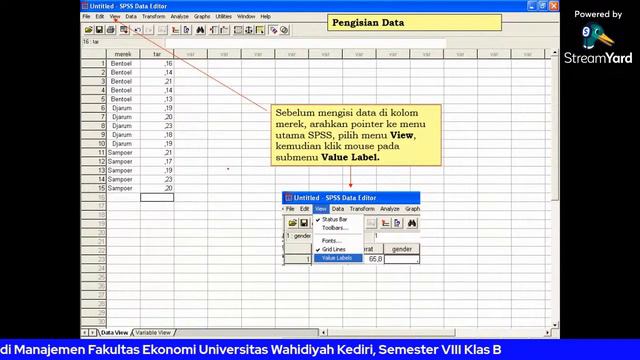Open the Window menu
The image size is (640, 360).
coord(246,16)
